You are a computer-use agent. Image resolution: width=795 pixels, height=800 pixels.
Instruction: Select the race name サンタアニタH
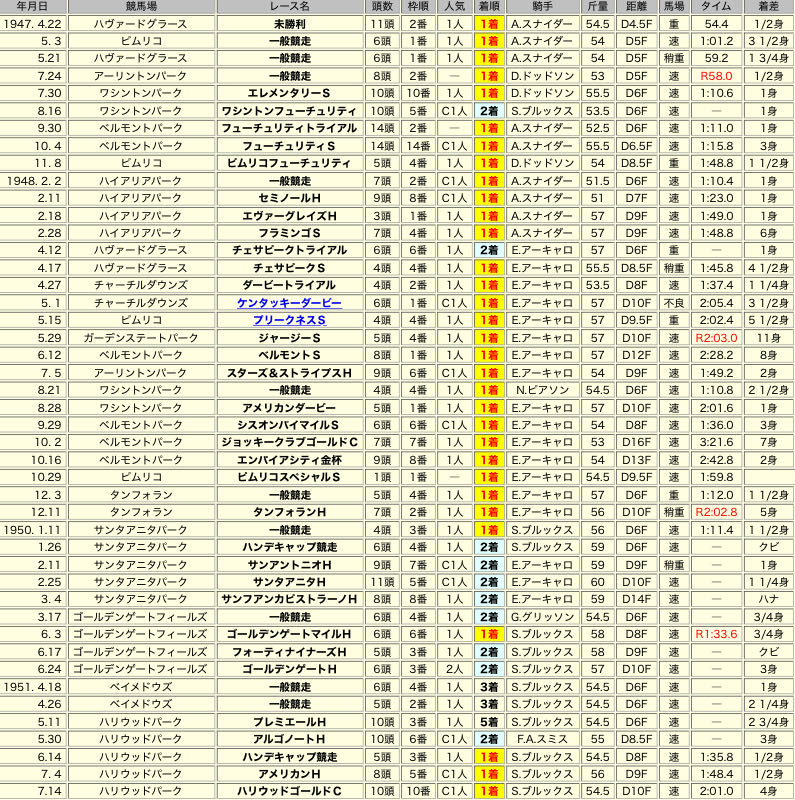[x=289, y=582]
